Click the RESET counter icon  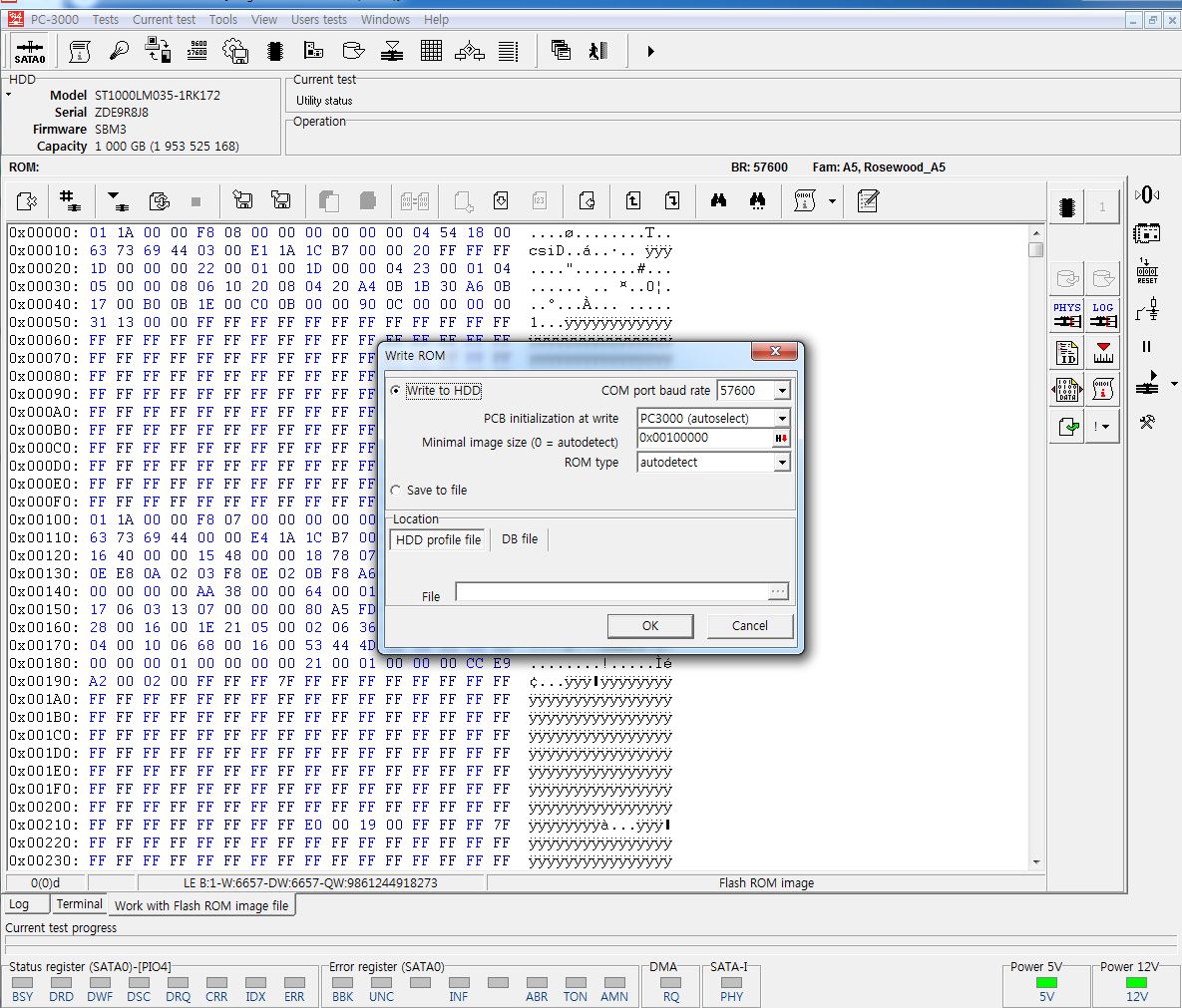tap(1147, 270)
